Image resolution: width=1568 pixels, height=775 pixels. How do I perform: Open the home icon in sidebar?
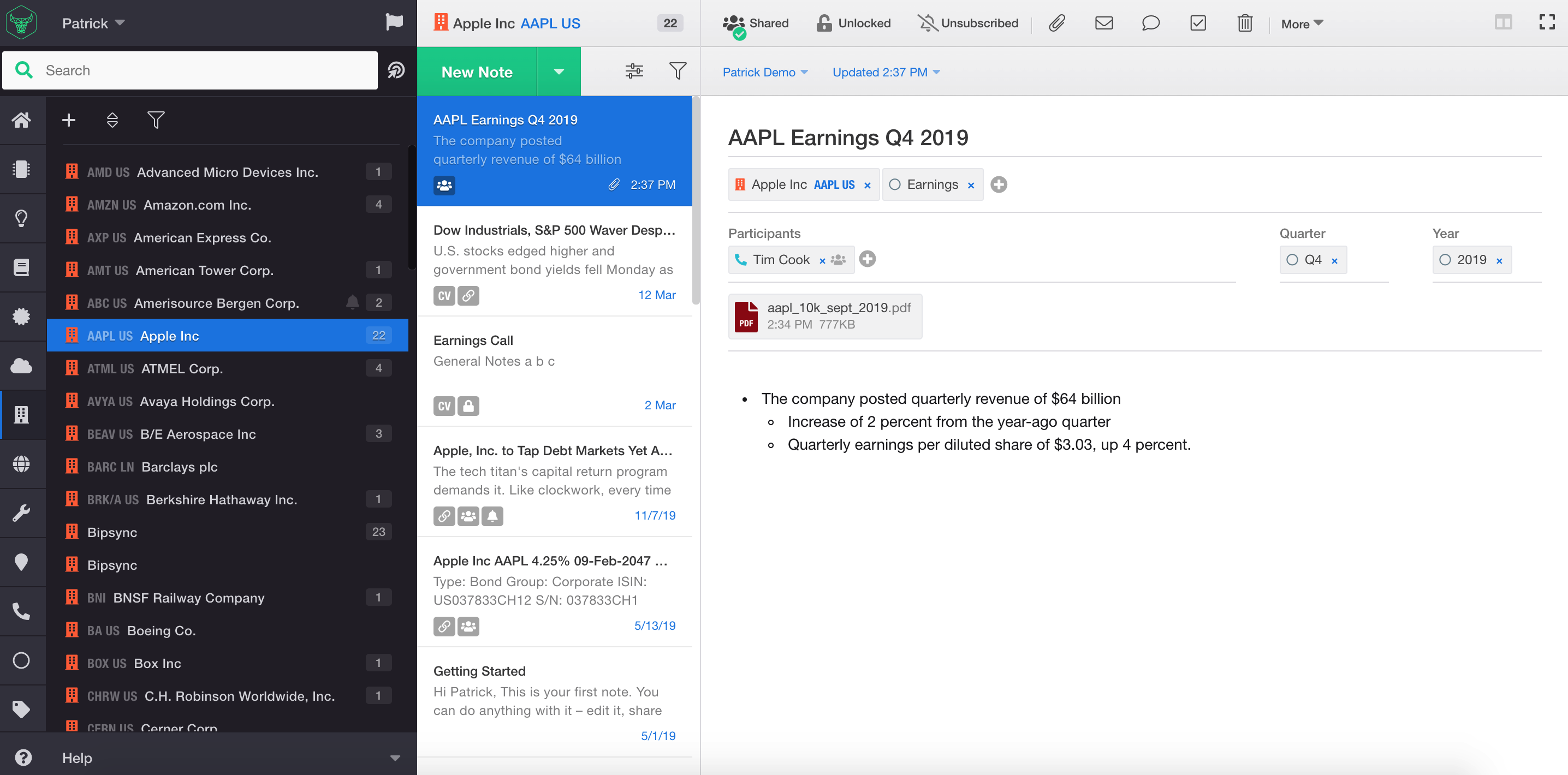(x=22, y=120)
